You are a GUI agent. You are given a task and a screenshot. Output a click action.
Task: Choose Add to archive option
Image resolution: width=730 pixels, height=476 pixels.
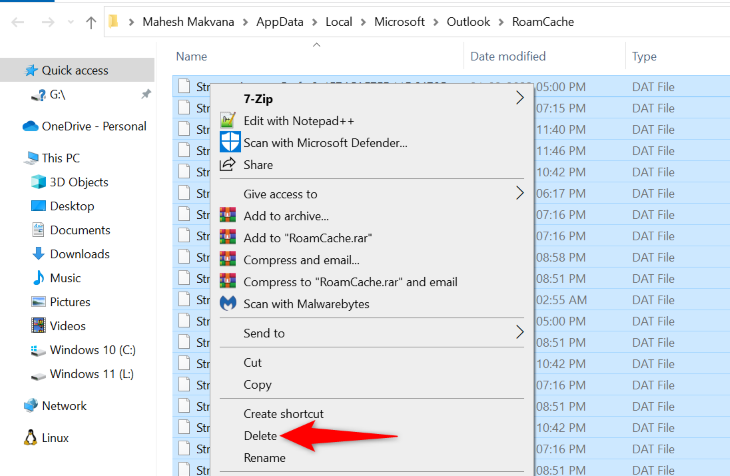tap(372, 216)
